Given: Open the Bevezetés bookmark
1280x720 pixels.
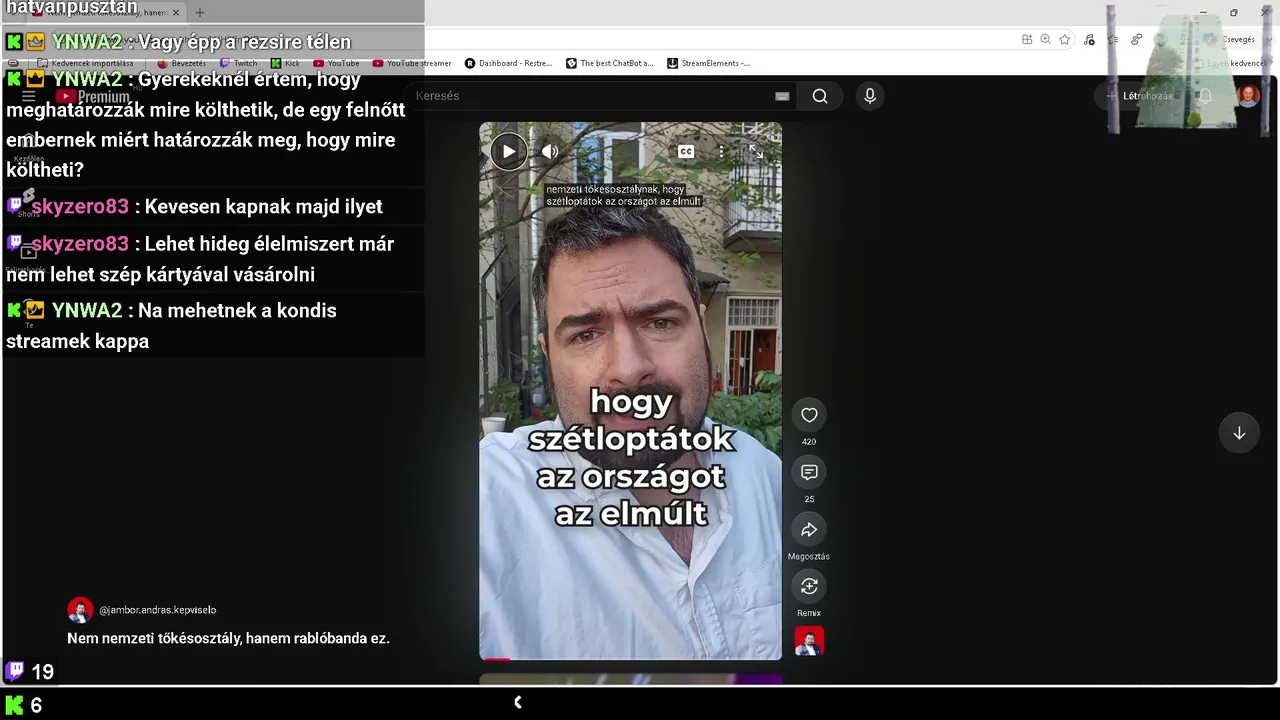Looking at the screenshot, I should (181, 63).
